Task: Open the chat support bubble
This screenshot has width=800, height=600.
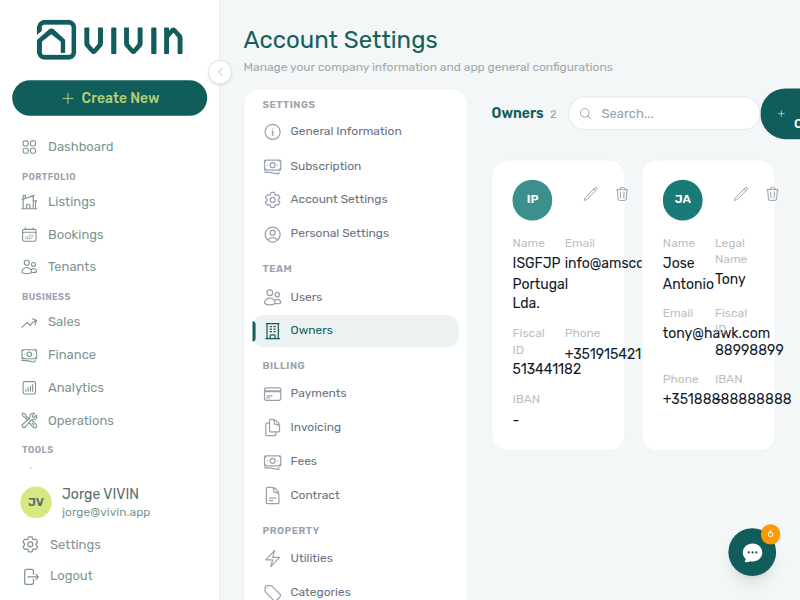Action: pyautogui.click(x=752, y=552)
